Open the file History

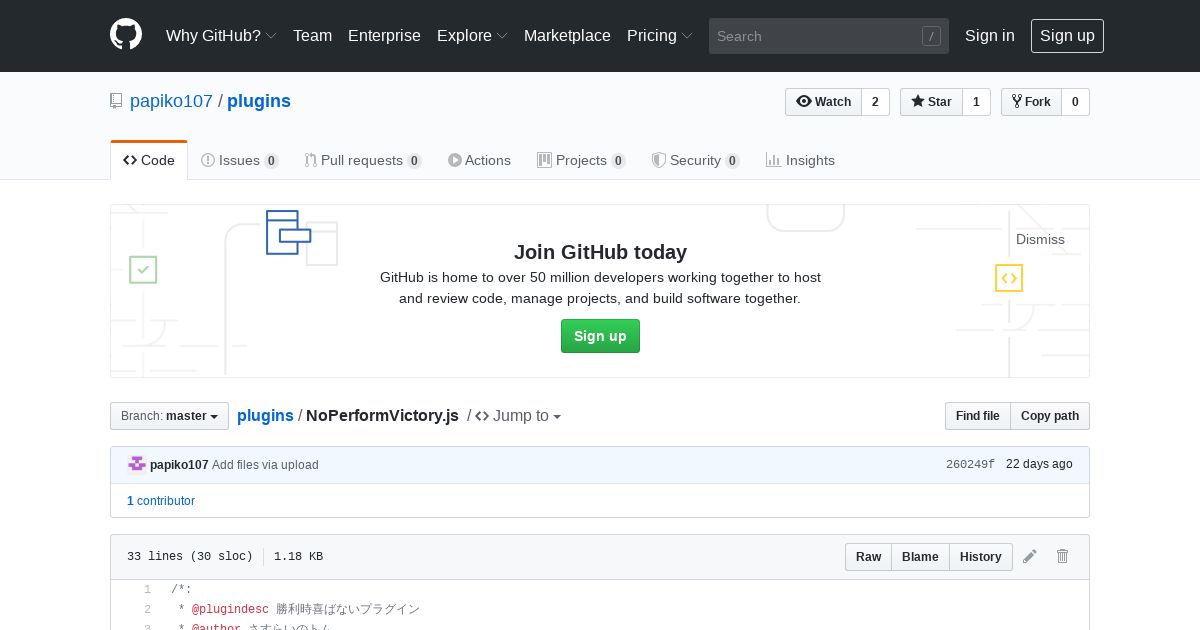[x=980, y=557]
